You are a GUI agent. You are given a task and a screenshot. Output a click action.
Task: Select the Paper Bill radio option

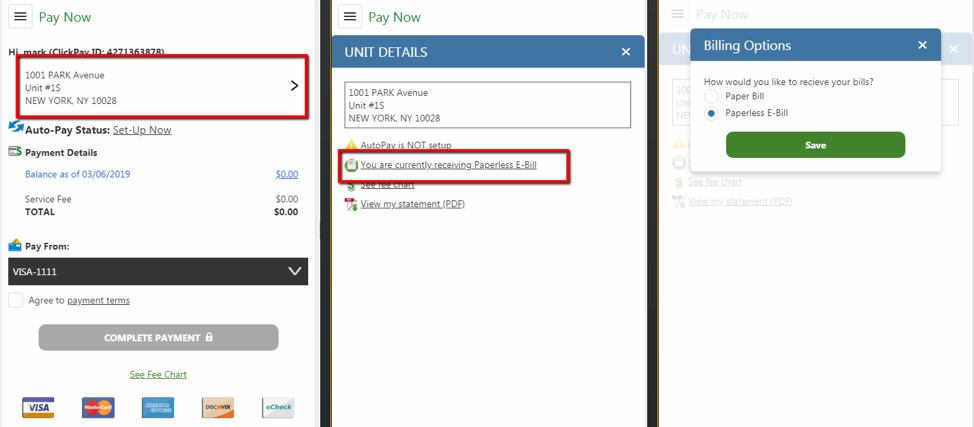(711, 96)
